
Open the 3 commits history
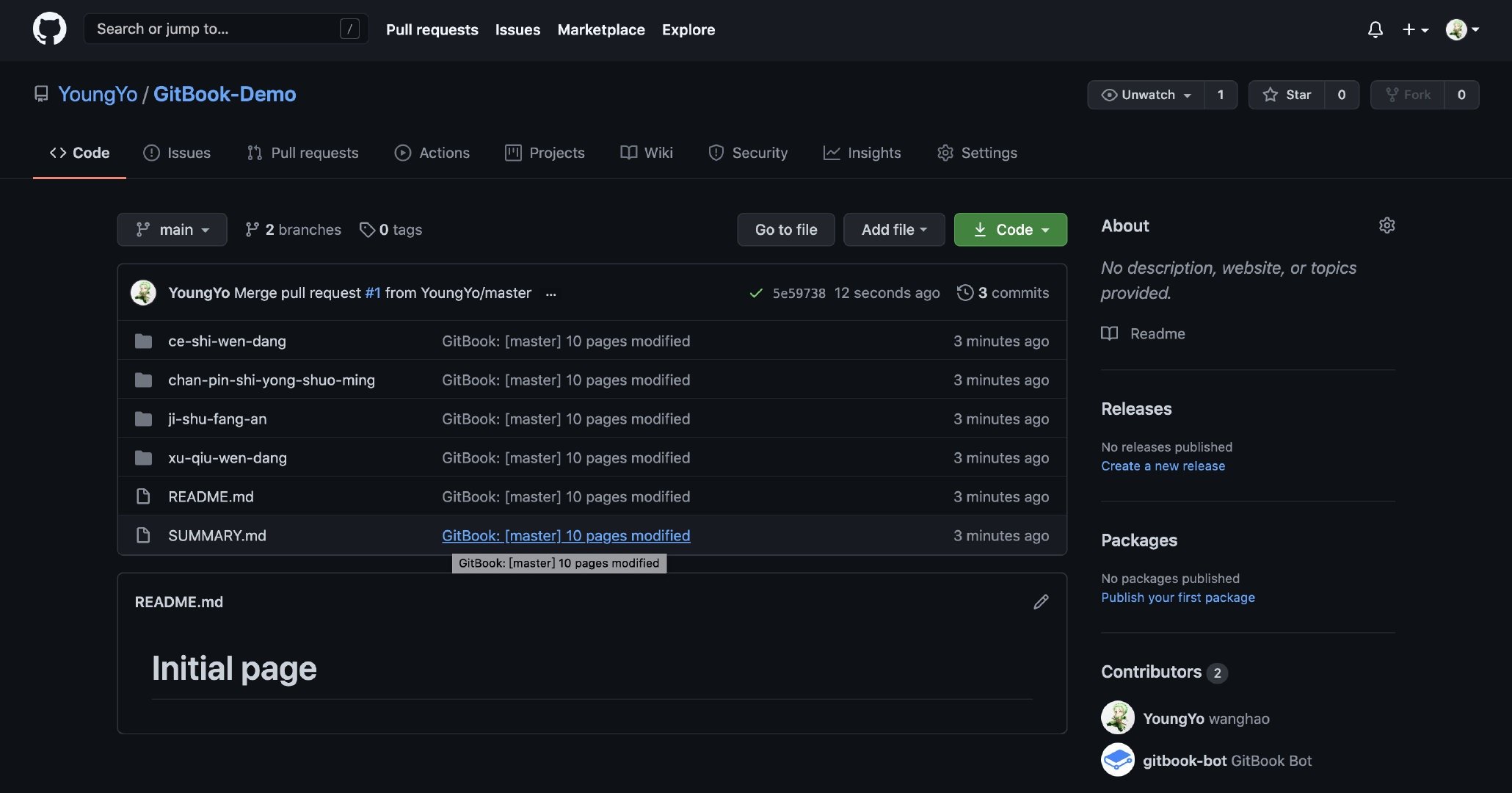(1003, 293)
